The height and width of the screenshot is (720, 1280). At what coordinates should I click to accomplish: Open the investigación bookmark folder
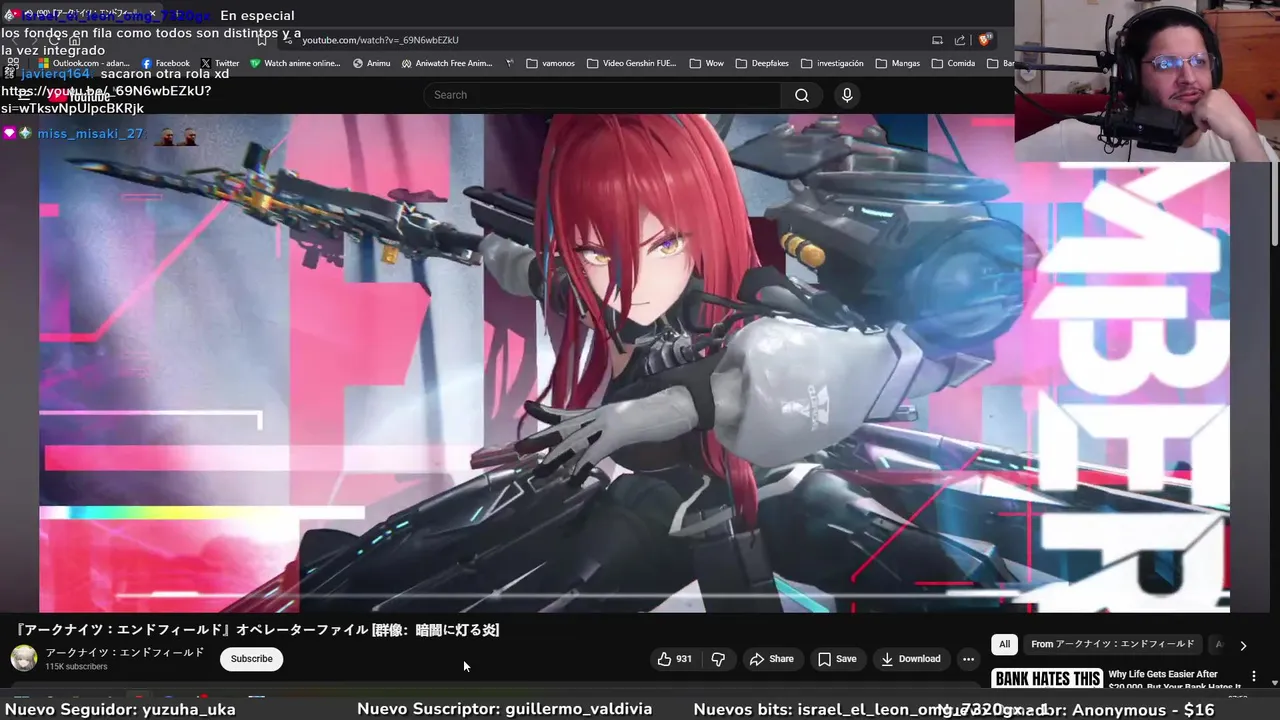point(832,63)
